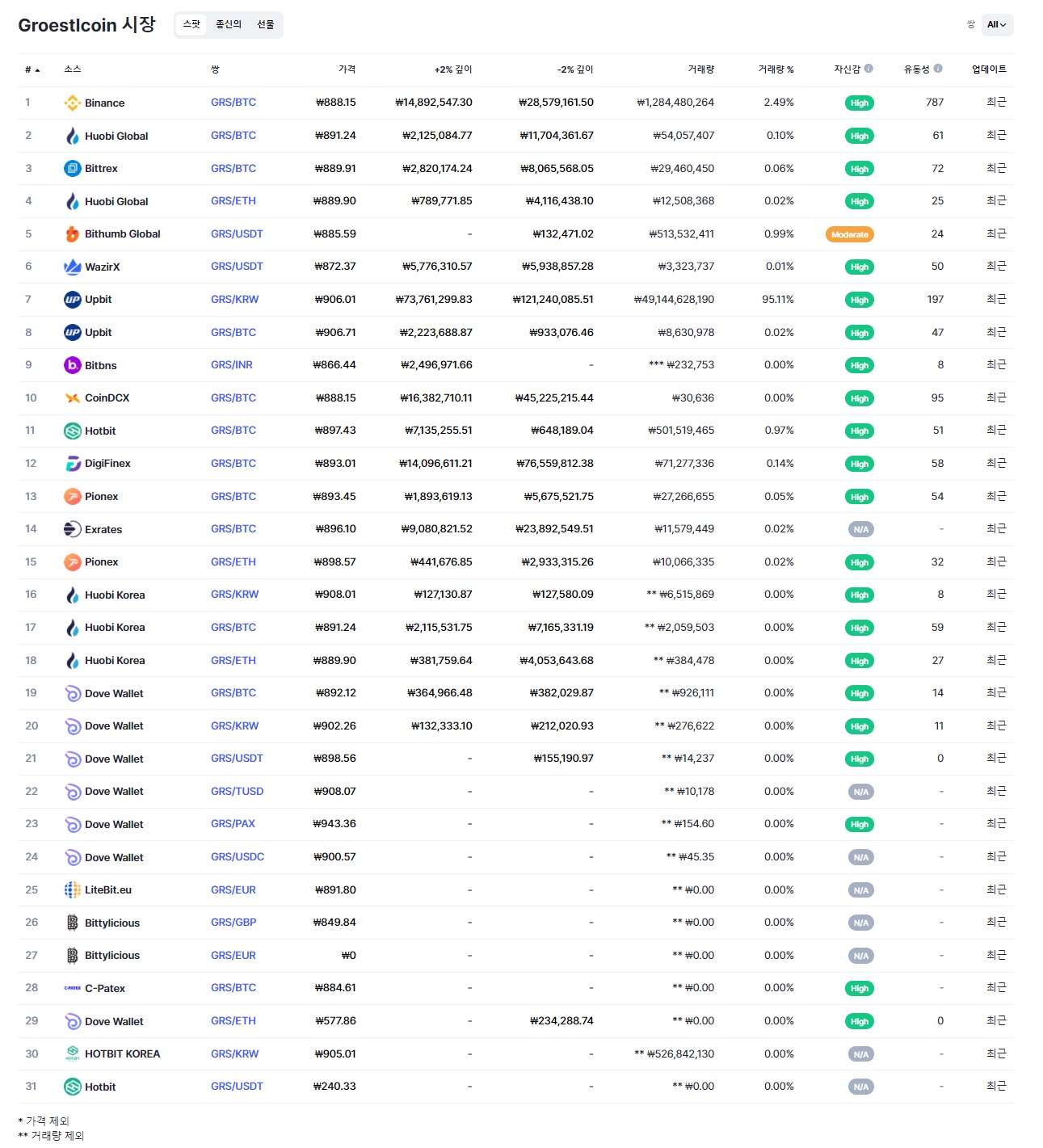Click liquidity score 787

click(x=935, y=103)
